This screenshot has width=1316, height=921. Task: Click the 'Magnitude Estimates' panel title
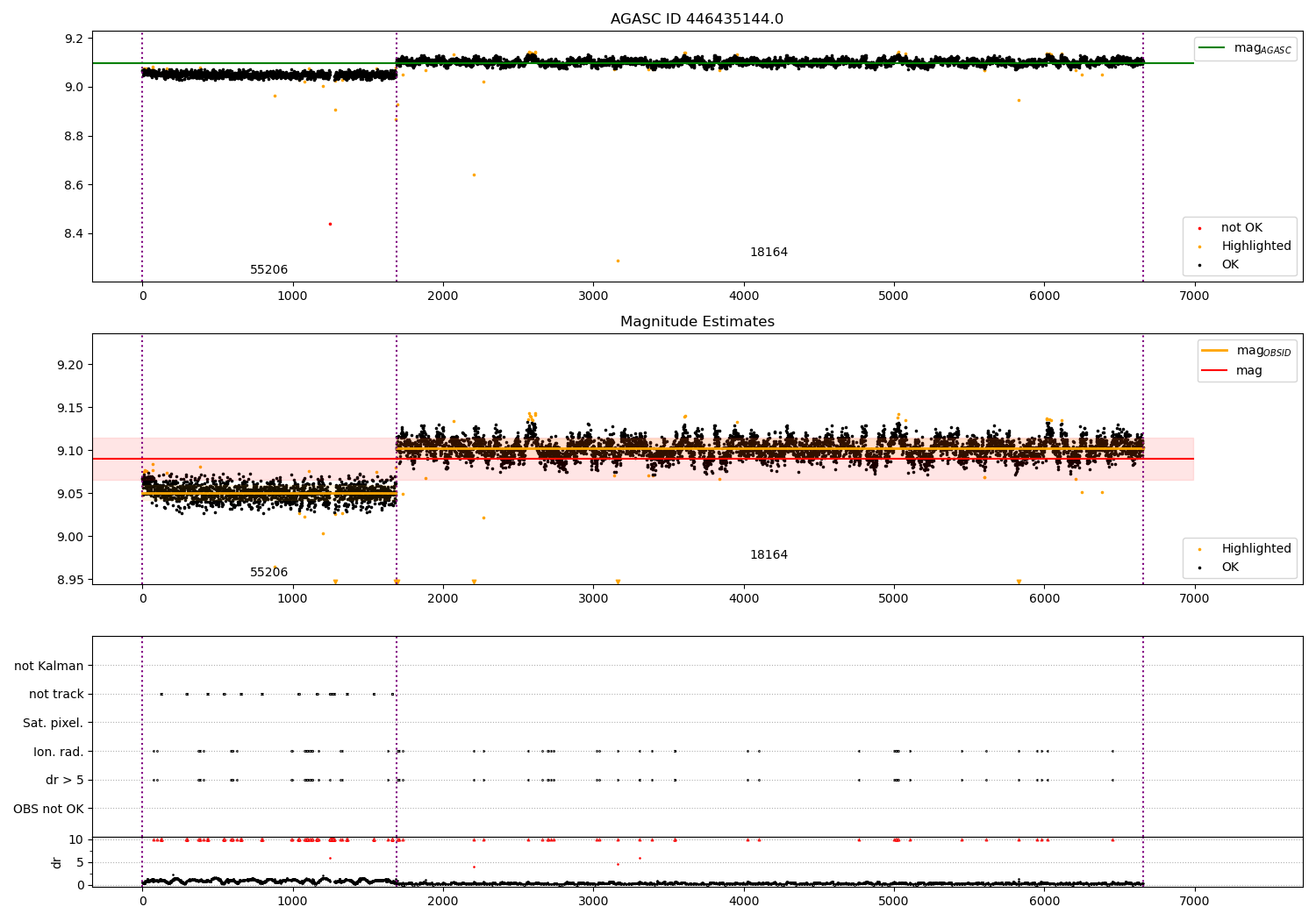tap(697, 322)
